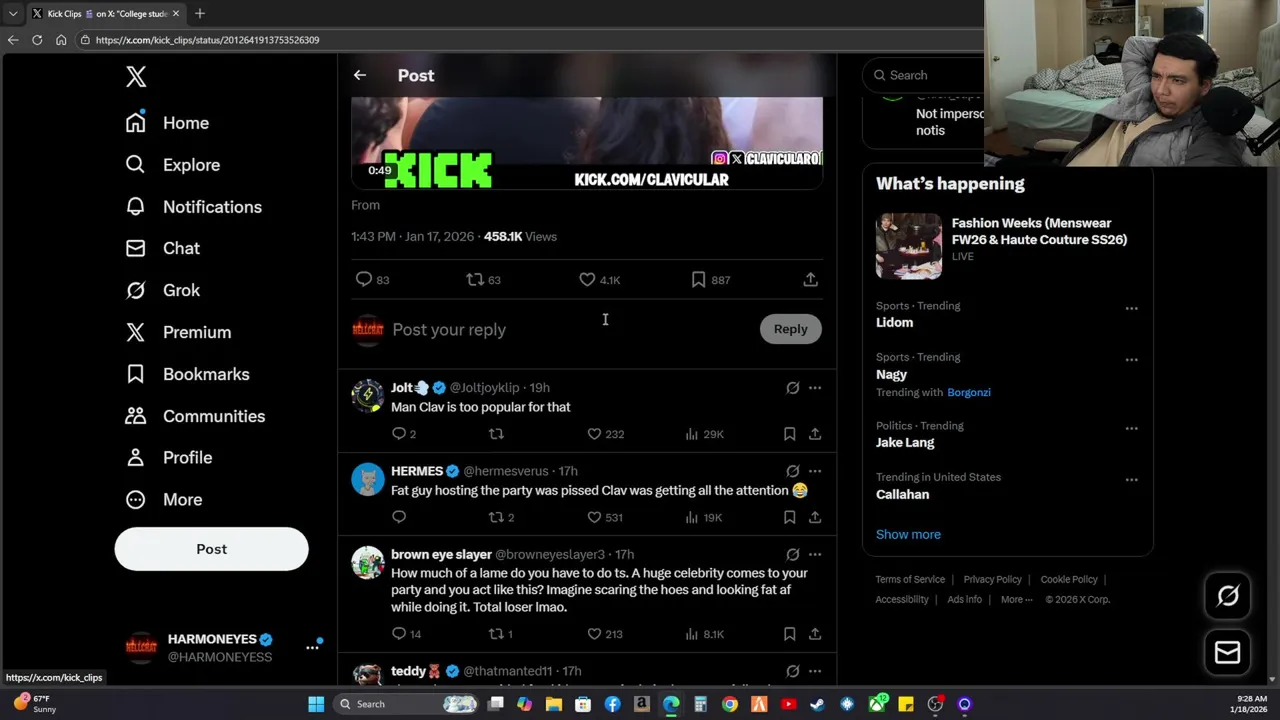
Task: Like the main post with 4.1K likes
Action: [x=600, y=280]
